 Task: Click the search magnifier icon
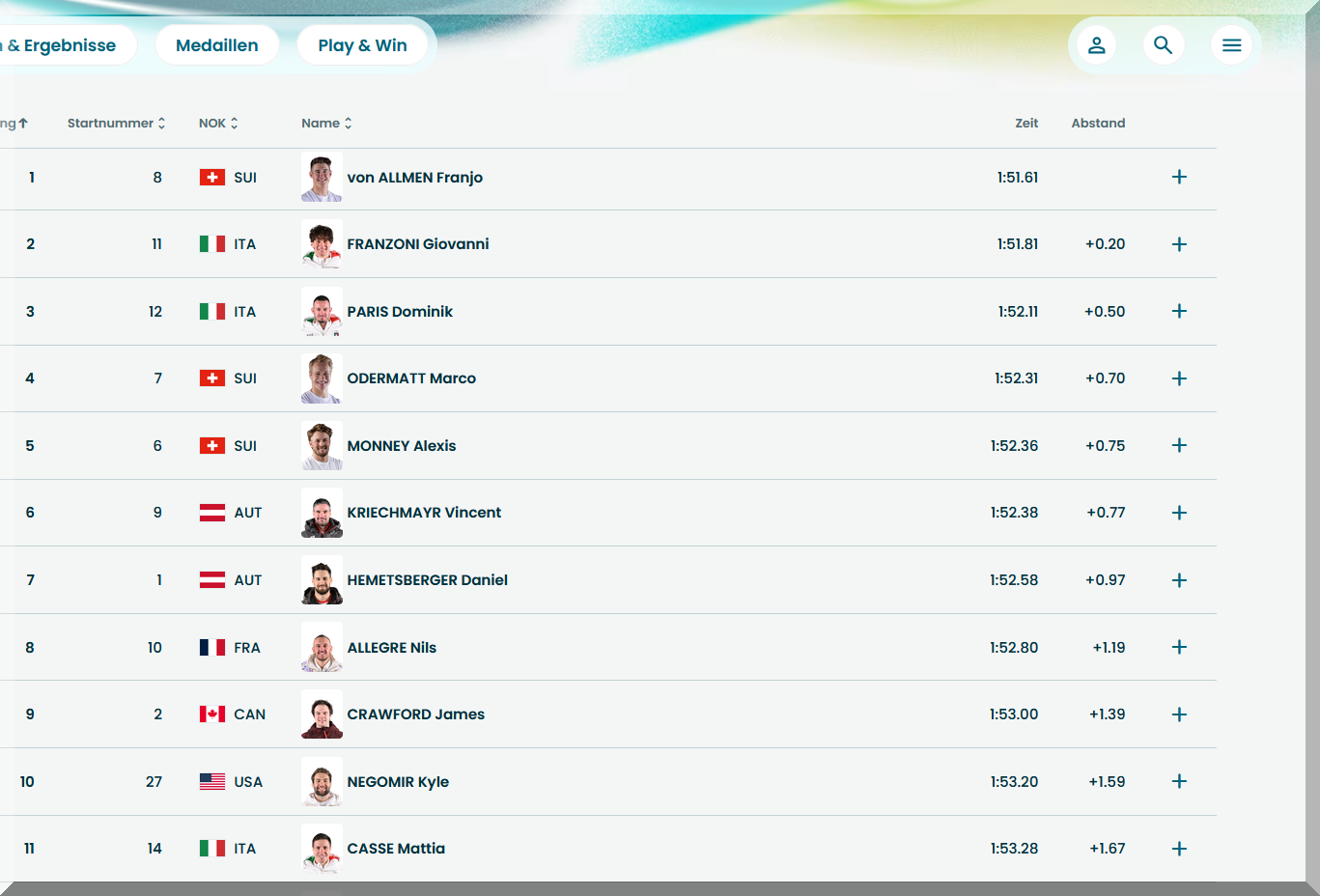[1163, 45]
